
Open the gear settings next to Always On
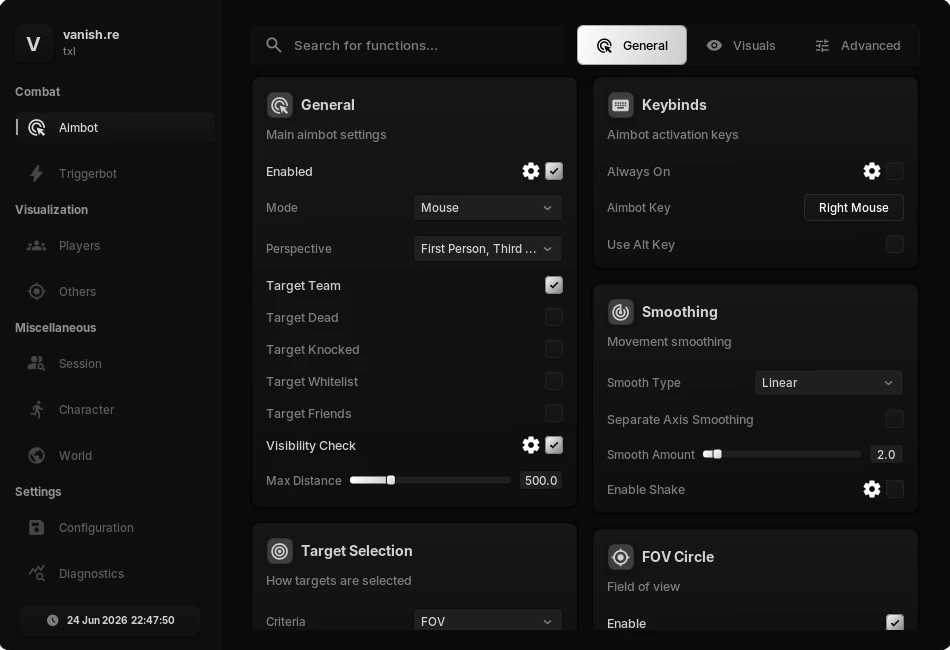(872, 171)
